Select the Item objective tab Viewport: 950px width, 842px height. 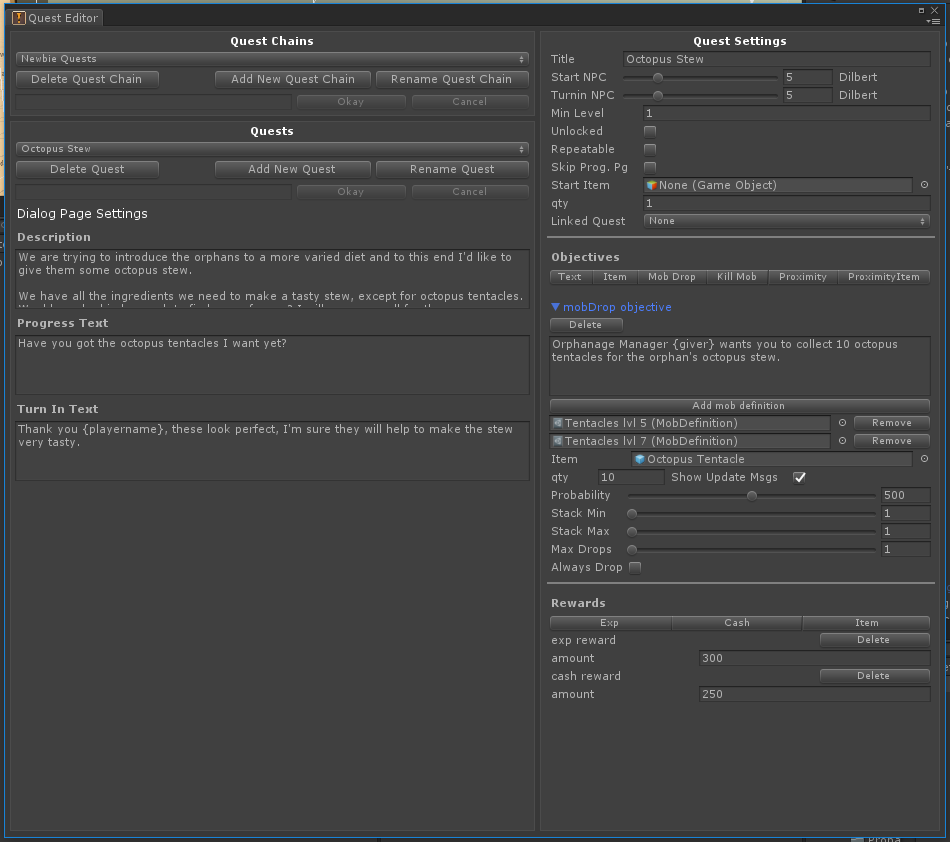pyautogui.click(x=614, y=277)
